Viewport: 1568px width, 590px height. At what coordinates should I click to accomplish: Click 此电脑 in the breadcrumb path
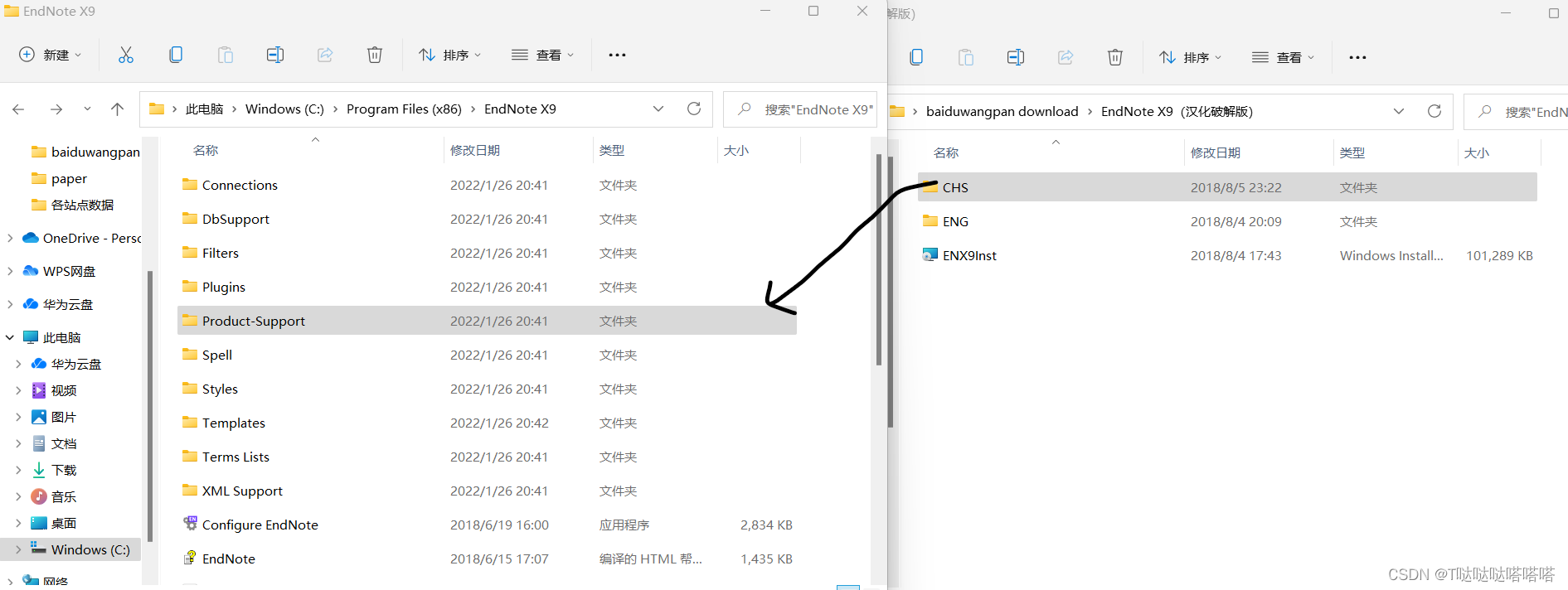pos(204,109)
